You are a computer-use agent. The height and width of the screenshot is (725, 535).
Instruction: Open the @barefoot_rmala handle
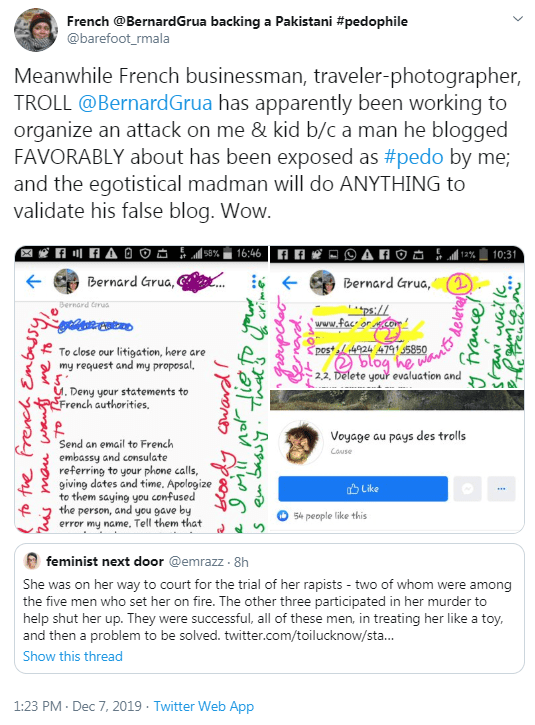118,38
